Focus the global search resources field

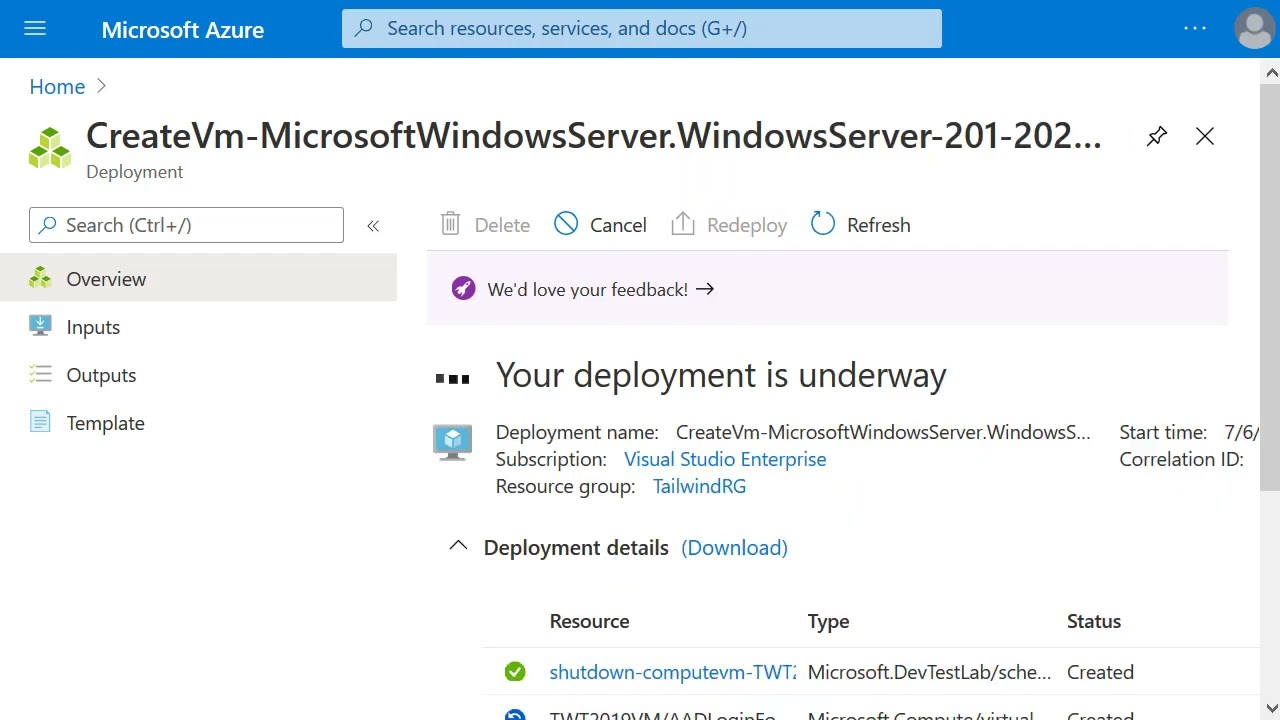pyautogui.click(x=642, y=28)
